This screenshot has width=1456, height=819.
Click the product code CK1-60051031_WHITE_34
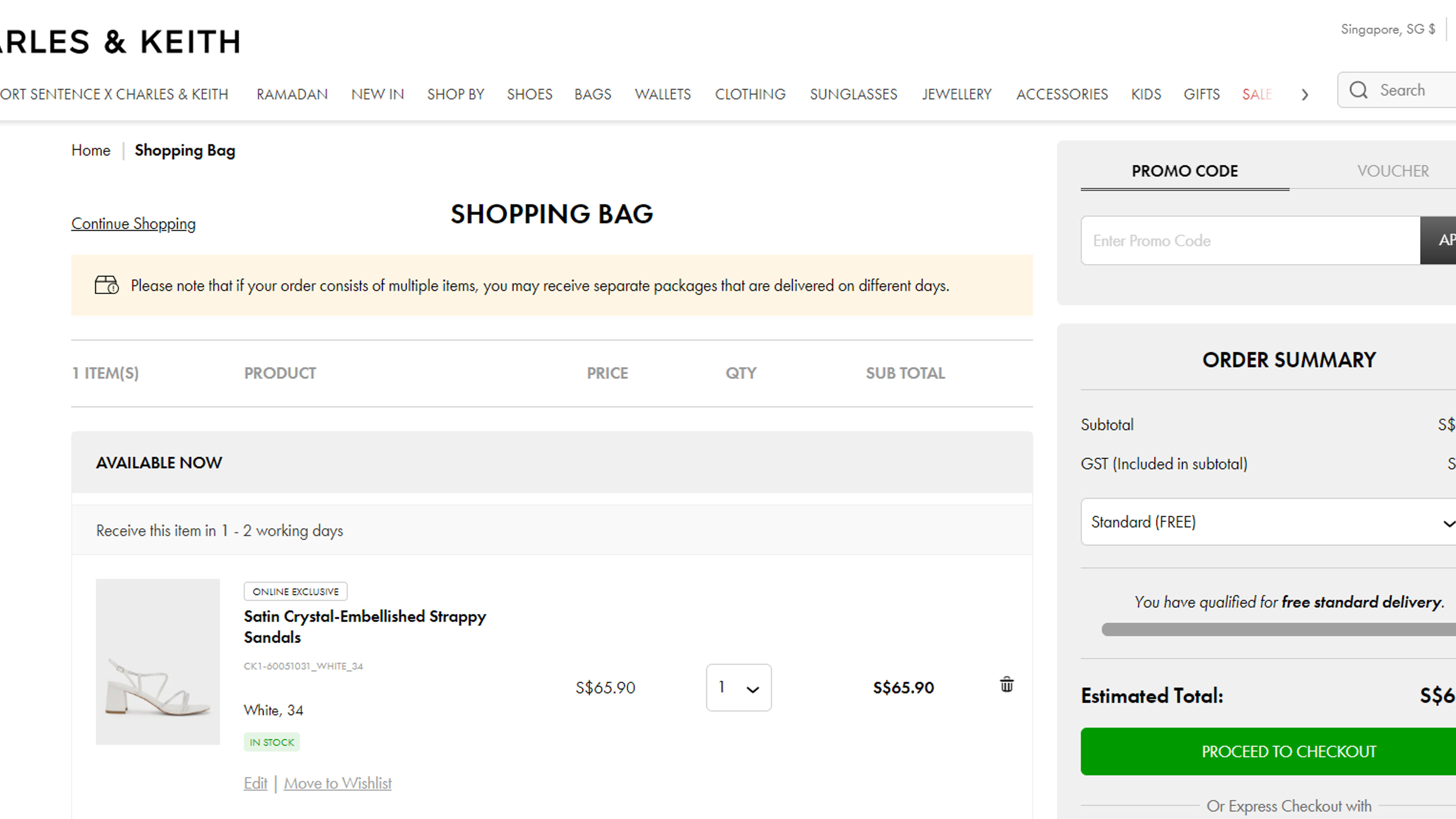[x=303, y=666]
